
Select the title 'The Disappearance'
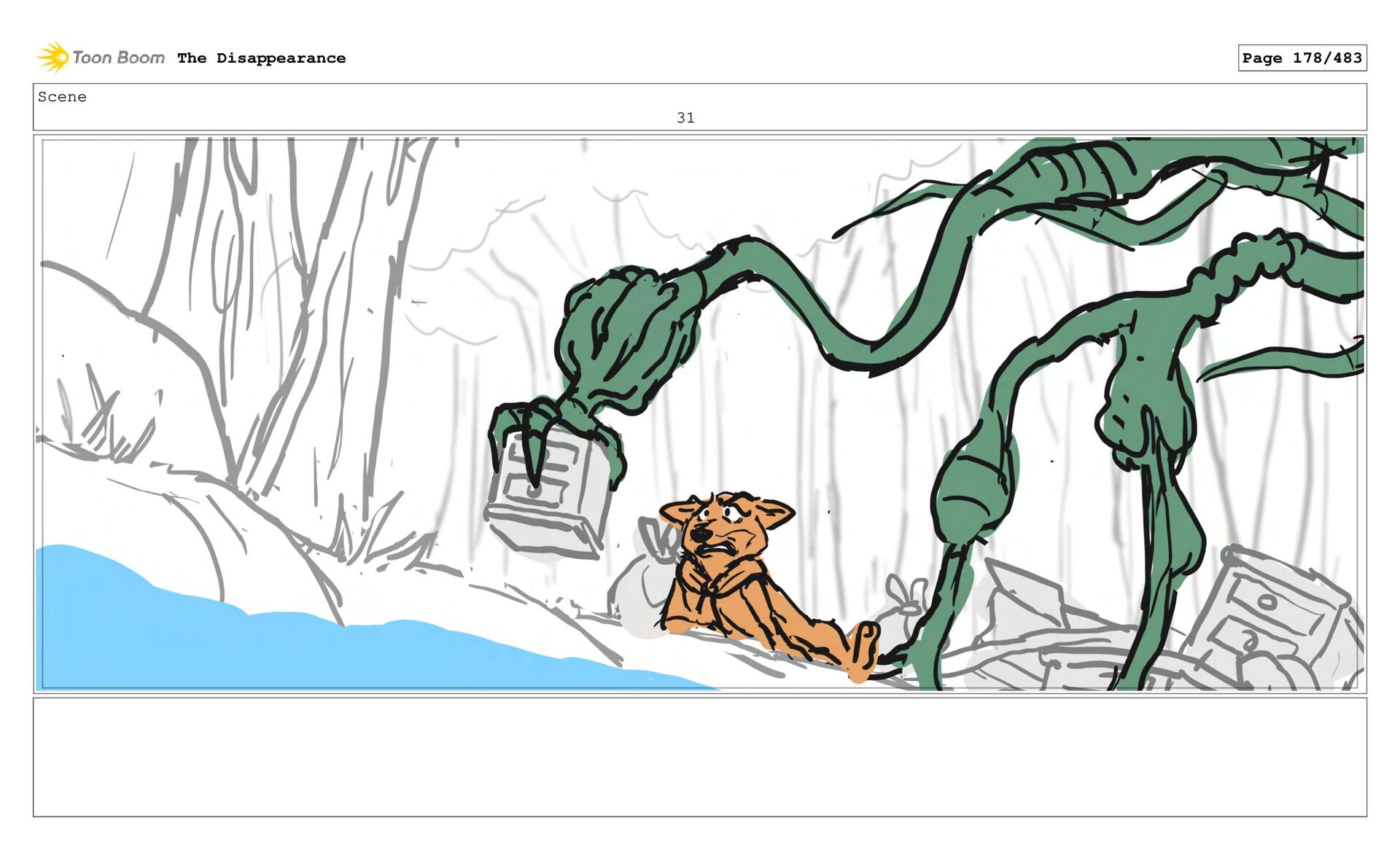261,58
